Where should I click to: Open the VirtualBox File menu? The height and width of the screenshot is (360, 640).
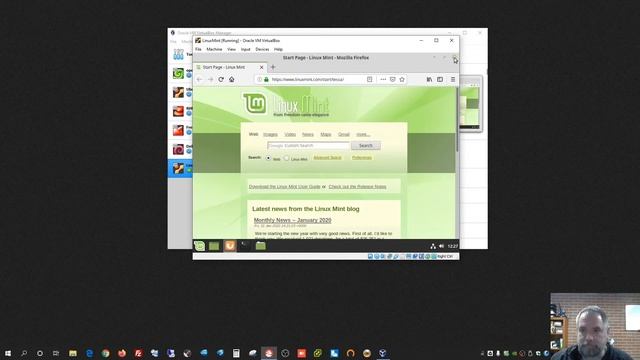[x=198, y=49]
